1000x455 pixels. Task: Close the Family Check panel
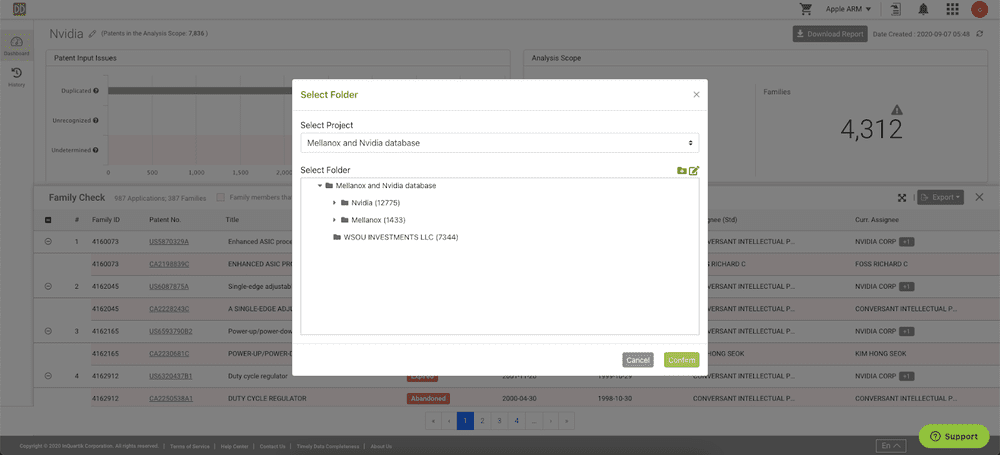point(979,198)
